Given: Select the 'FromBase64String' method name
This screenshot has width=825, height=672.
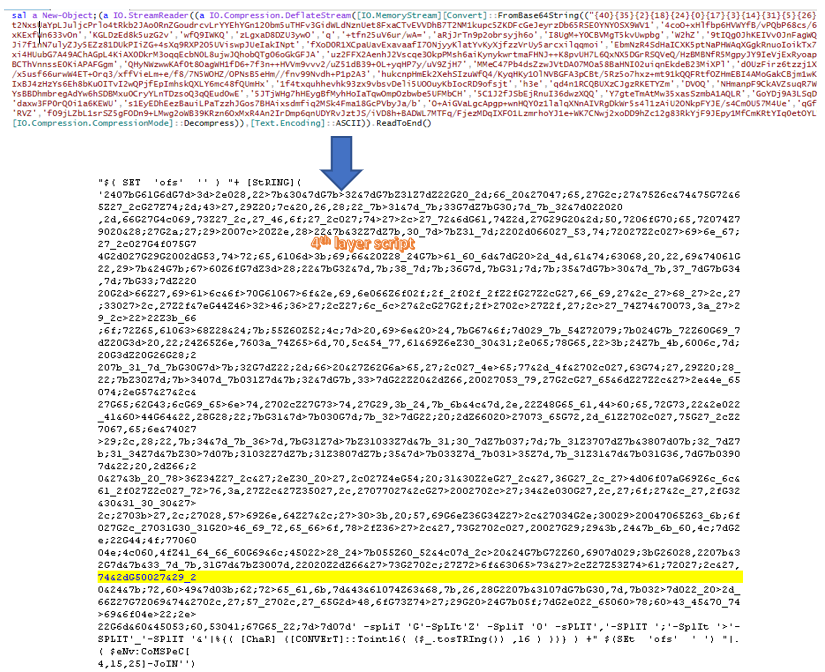Looking at the screenshot, I should tap(537, 15).
